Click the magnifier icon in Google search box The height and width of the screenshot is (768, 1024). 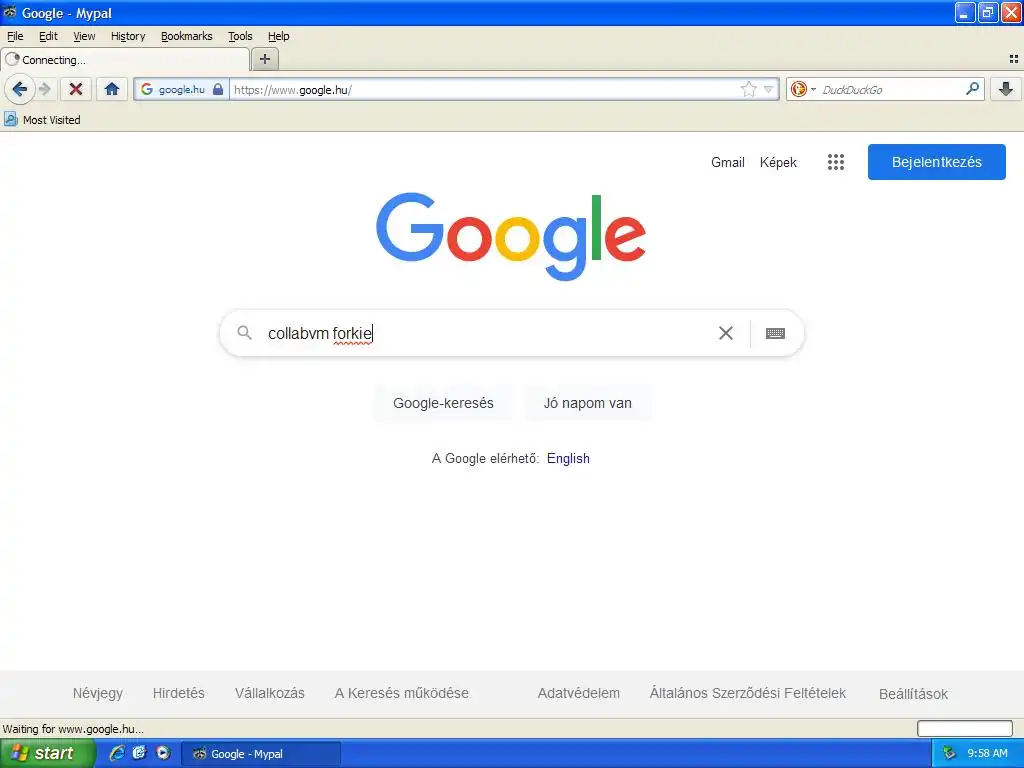[x=244, y=333]
